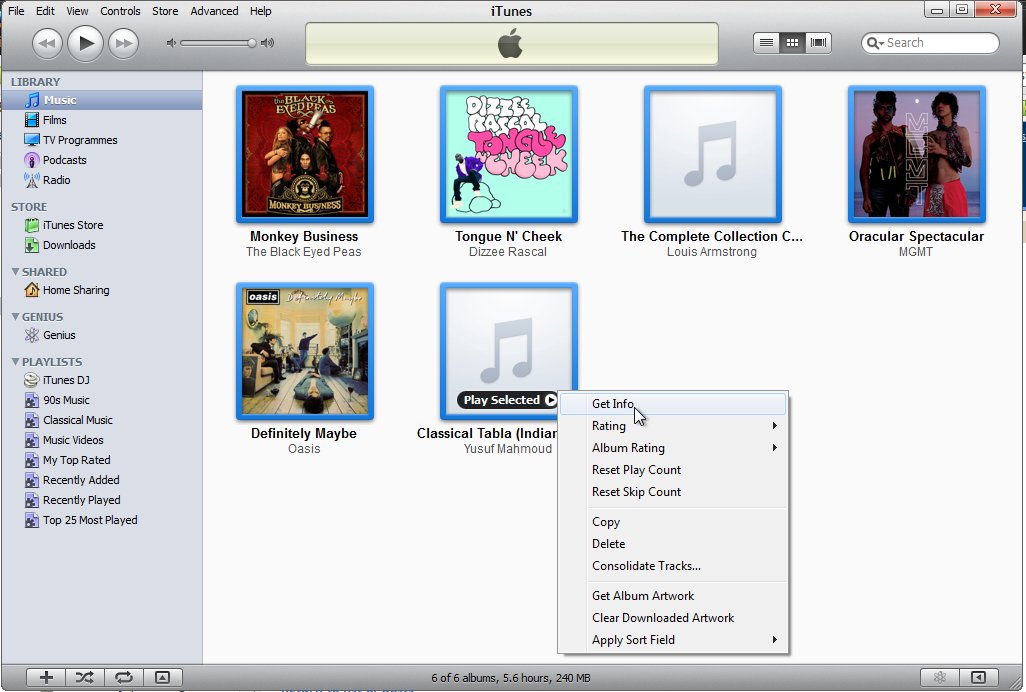Open the View menu

(x=77, y=11)
